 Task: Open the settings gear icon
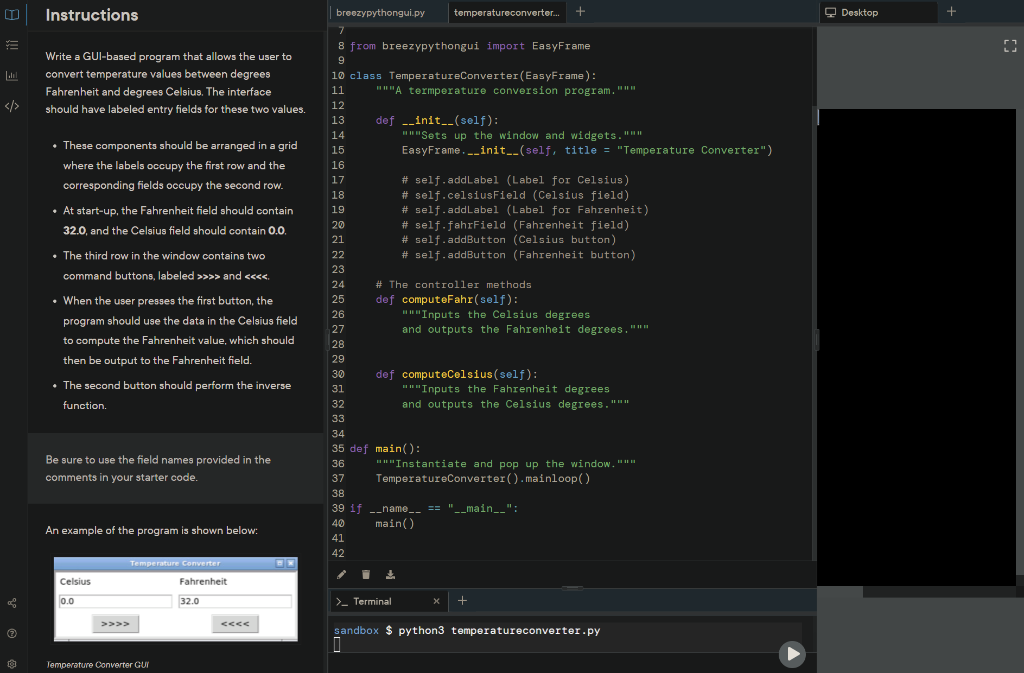pos(12,664)
